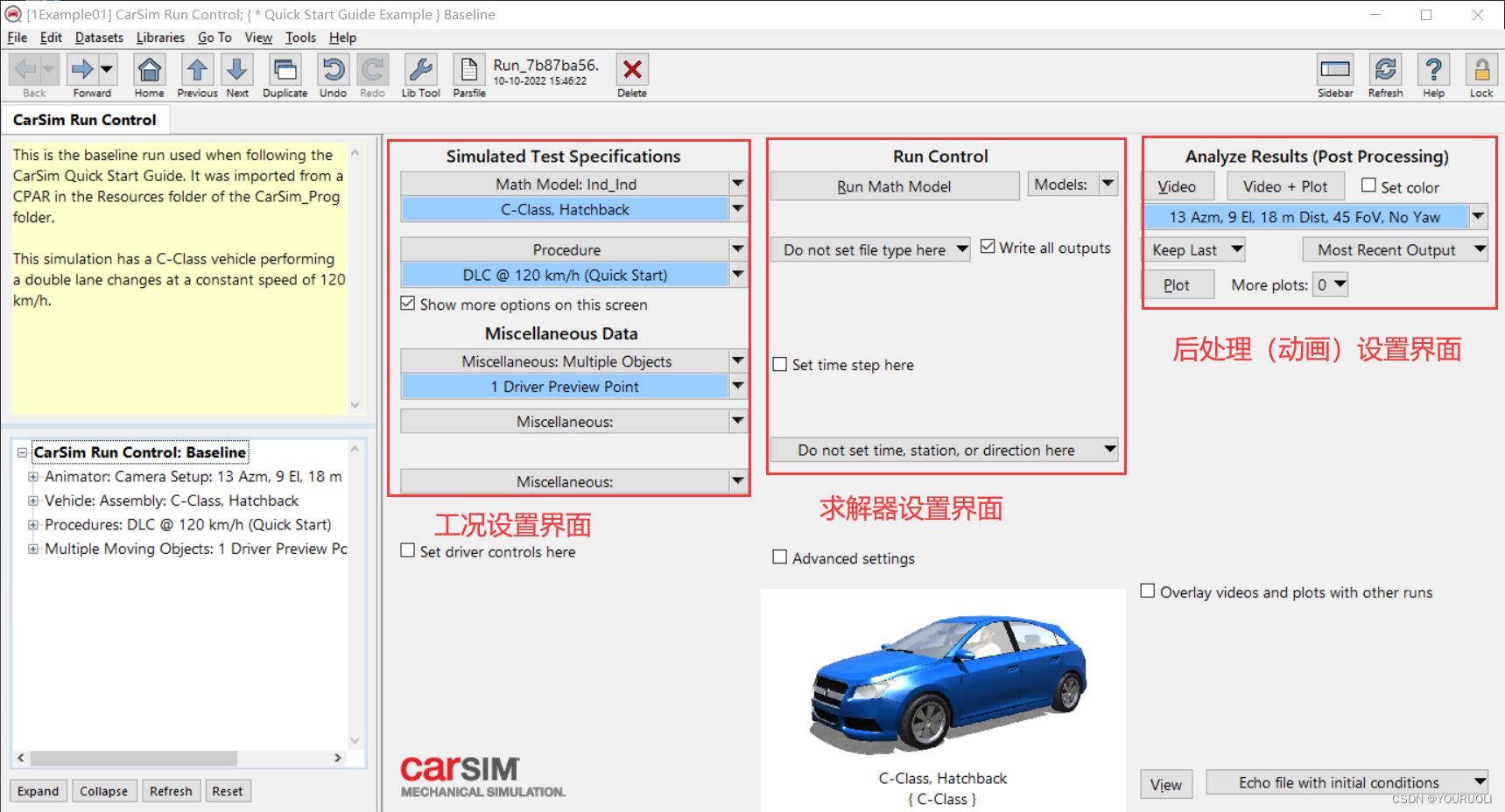
Task: Enable the Advanced settings checkbox
Action: 780,556
